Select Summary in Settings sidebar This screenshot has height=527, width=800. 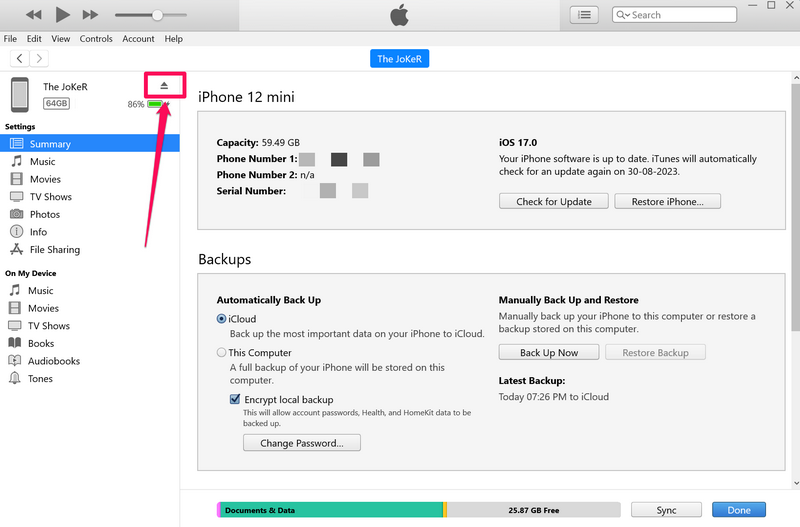click(90, 143)
